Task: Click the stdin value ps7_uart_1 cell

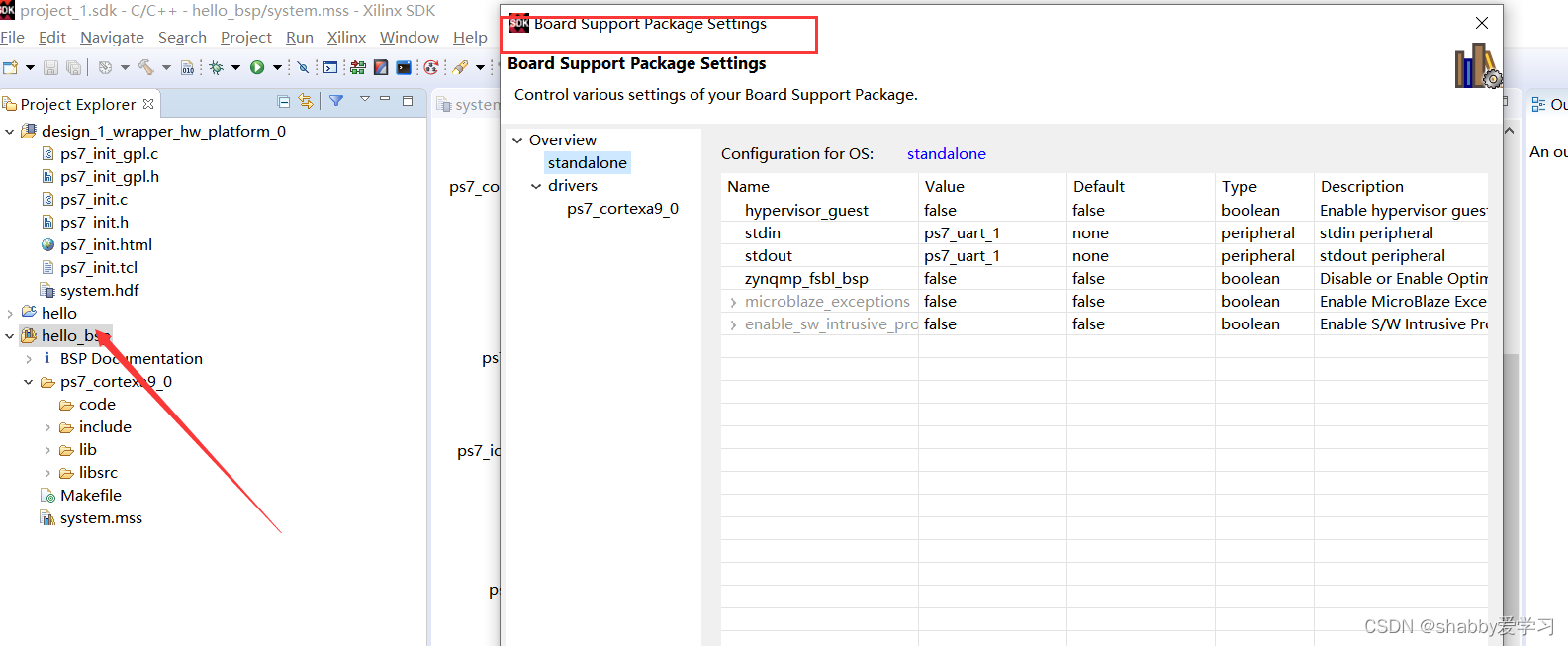Action: pyautogui.click(x=992, y=232)
